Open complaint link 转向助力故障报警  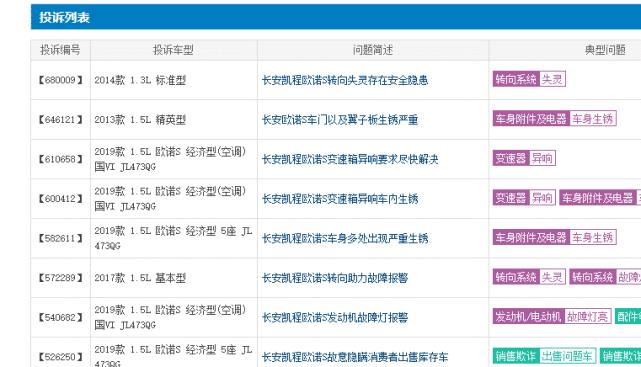point(335,278)
